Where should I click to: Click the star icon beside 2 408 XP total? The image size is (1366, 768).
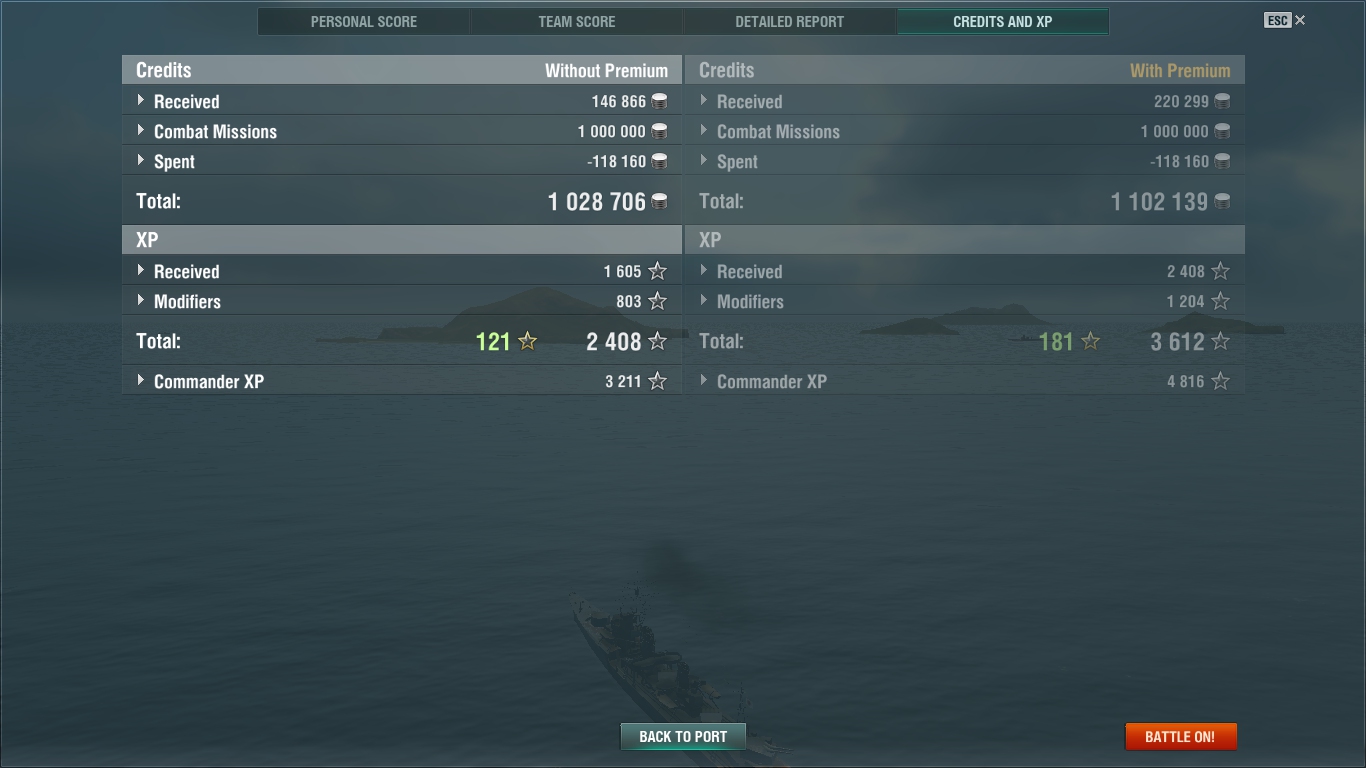click(x=657, y=341)
